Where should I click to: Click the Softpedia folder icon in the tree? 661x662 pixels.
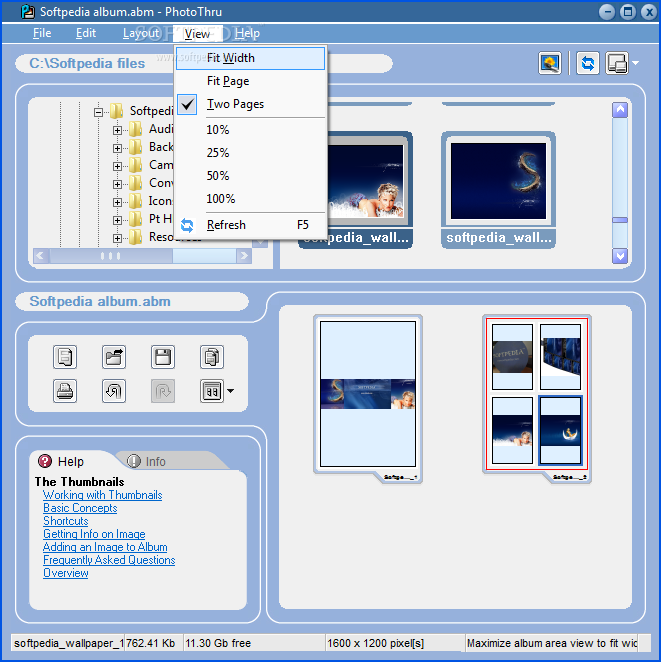[116, 111]
